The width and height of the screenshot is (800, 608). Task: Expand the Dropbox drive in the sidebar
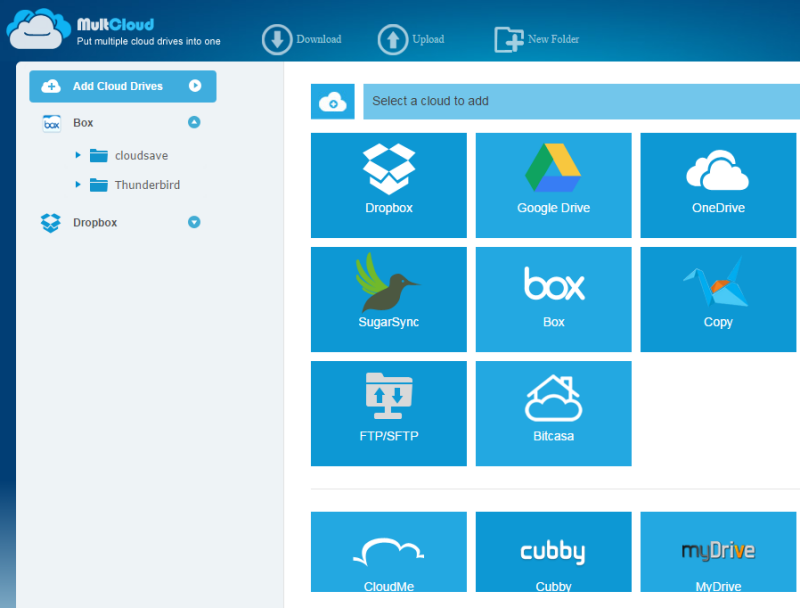coord(195,222)
